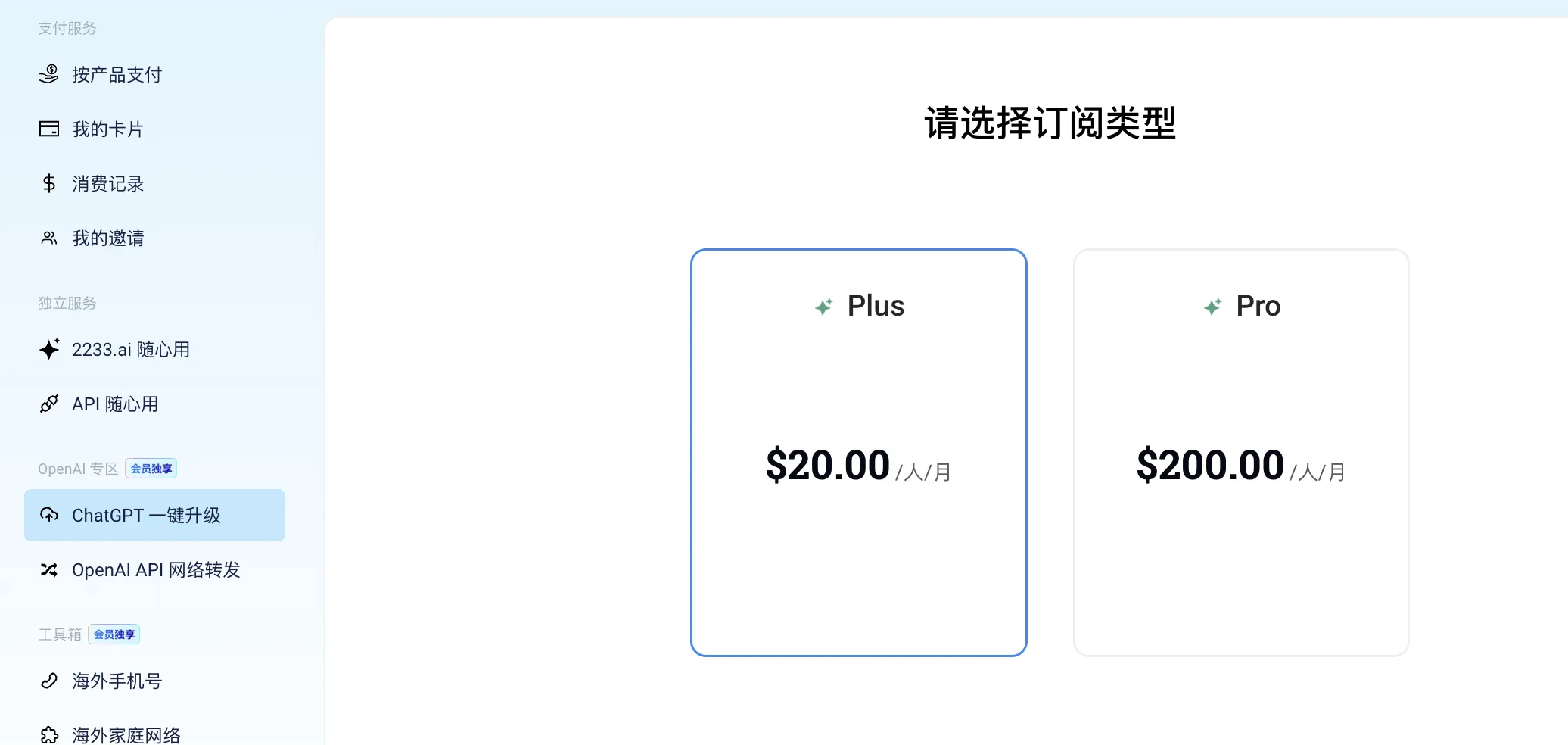Click the API 随心用 plug icon
Viewport: 1568px width, 745px height.
coord(48,404)
